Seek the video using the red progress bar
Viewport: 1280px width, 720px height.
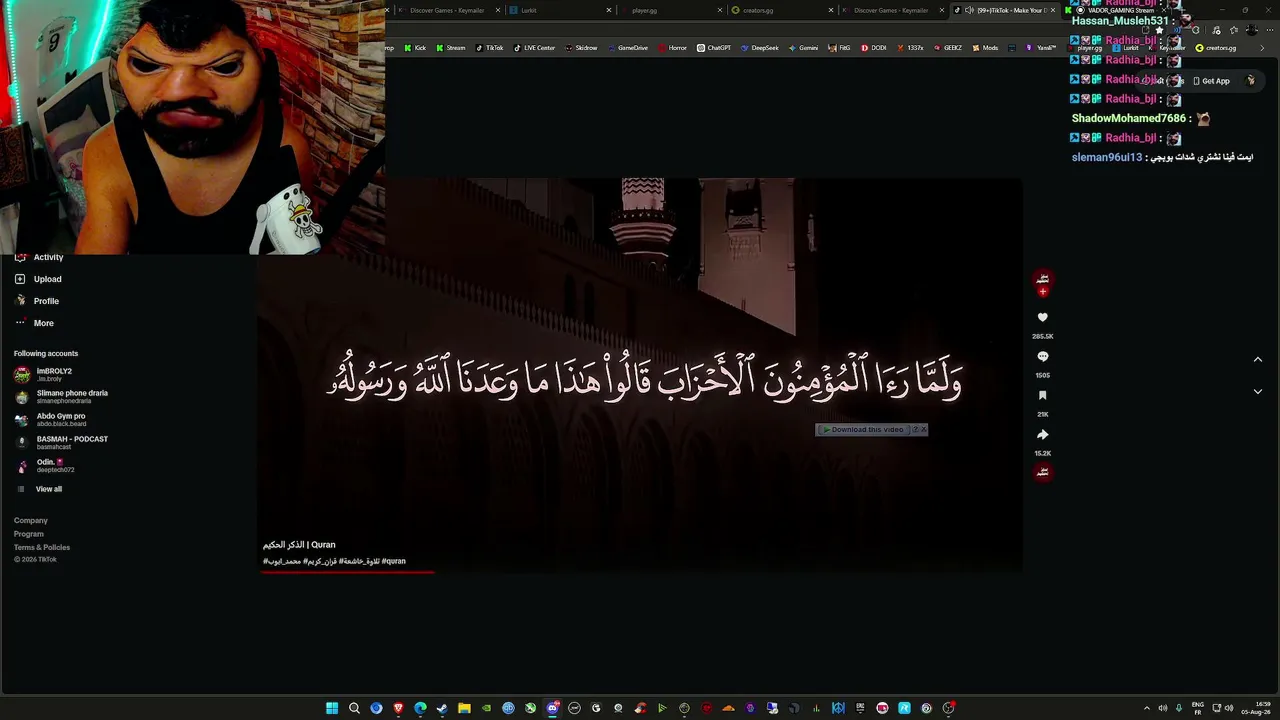(348, 573)
